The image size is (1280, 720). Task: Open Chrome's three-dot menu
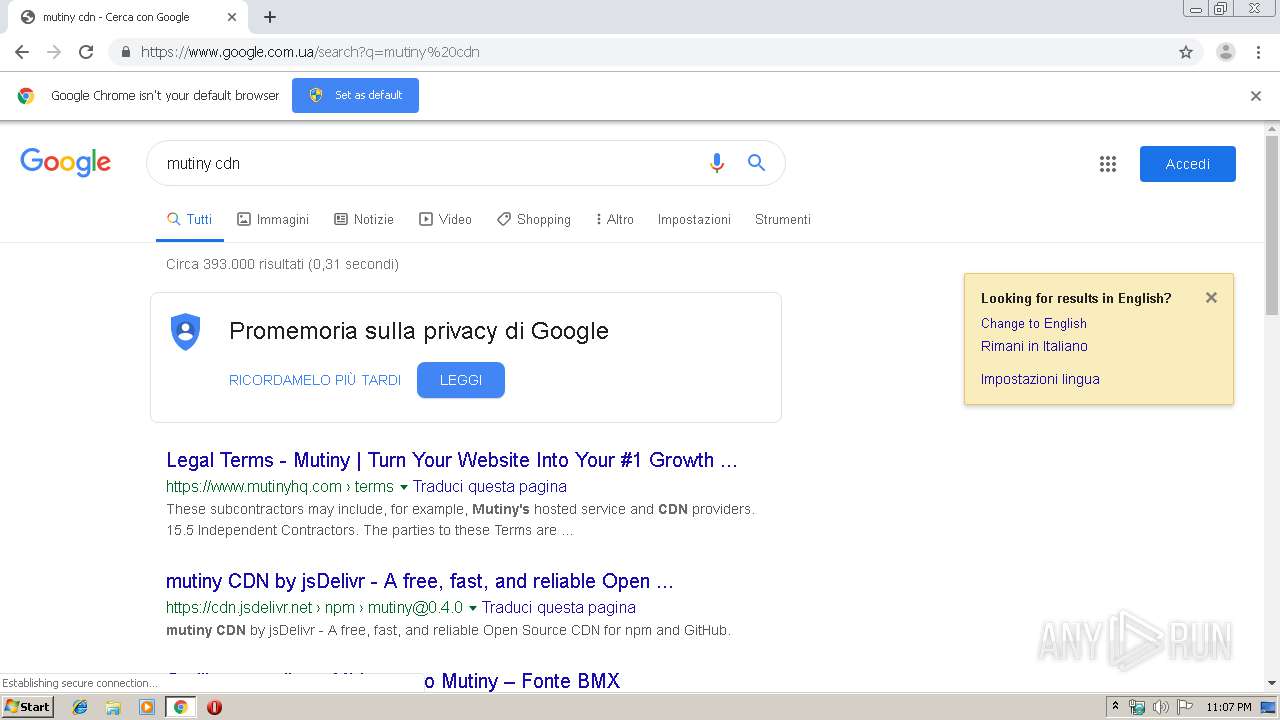tap(1258, 52)
